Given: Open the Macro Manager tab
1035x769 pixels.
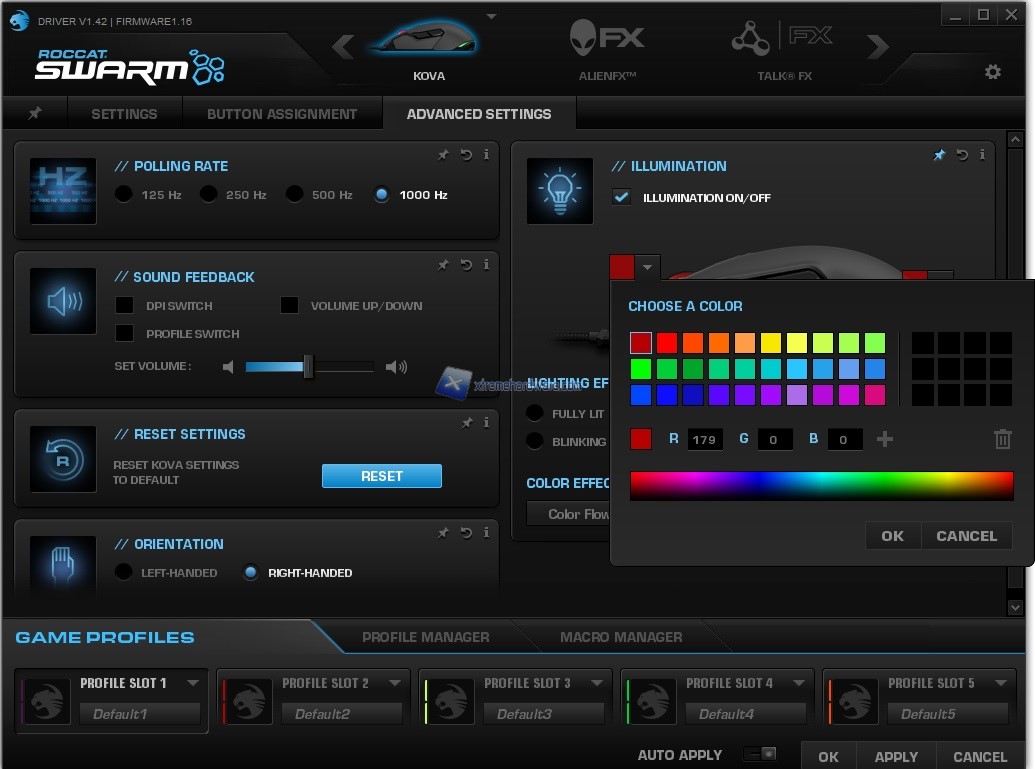Looking at the screenshot, I should tap(620, 637).
